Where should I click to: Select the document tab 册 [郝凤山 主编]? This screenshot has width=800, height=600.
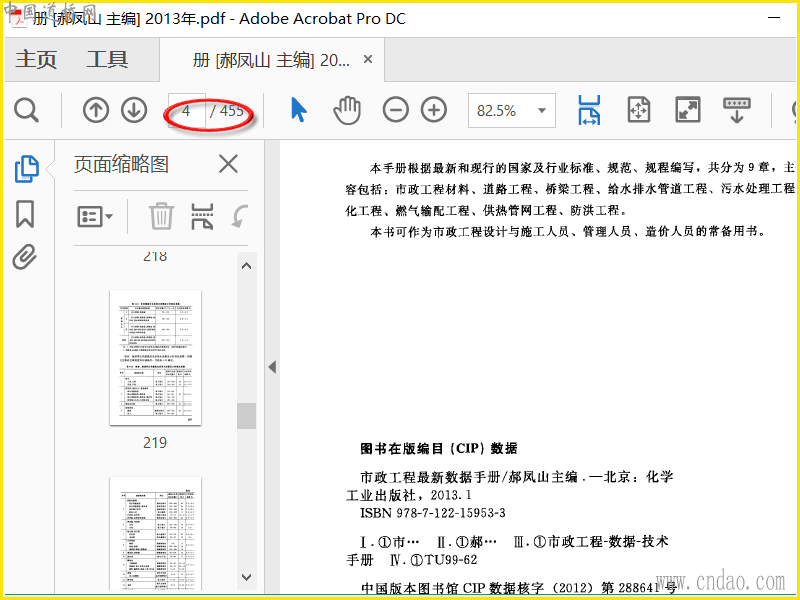pyautogui.click(x=271, y=60)
